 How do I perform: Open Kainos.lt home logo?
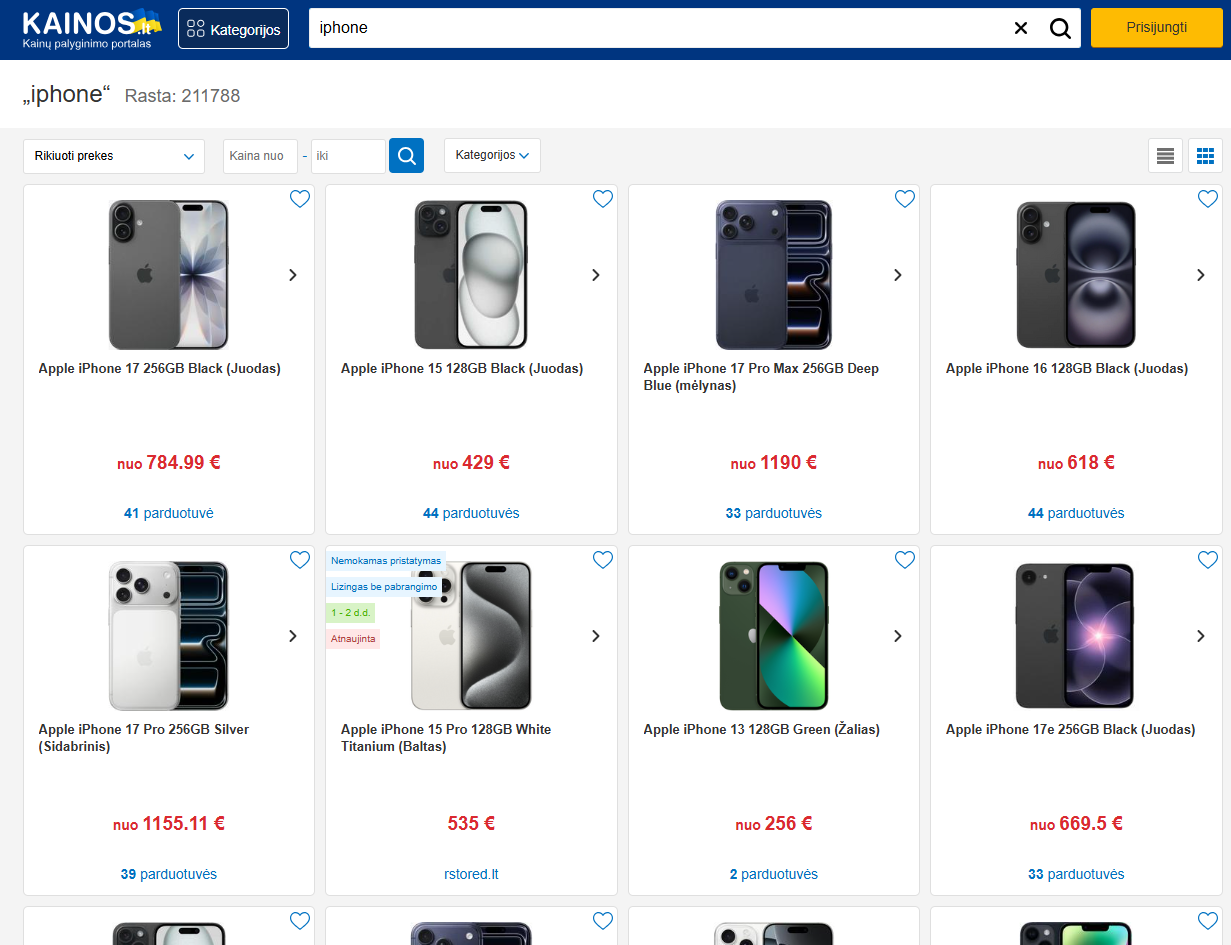click(x=91, y=28)
